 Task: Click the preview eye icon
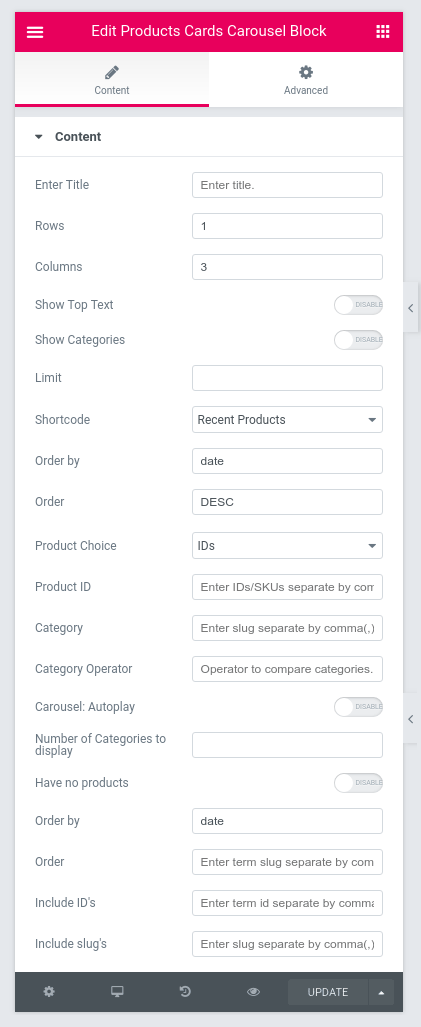(253, 992)
